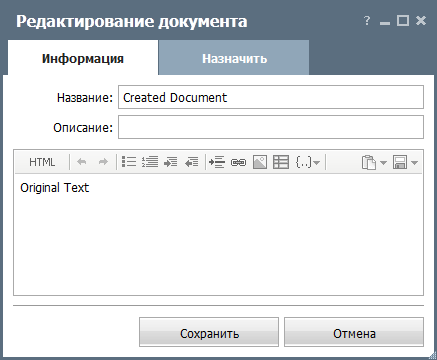Focus the Название input field
This screenshot has width=437, height=360.
tap(271, 97)
